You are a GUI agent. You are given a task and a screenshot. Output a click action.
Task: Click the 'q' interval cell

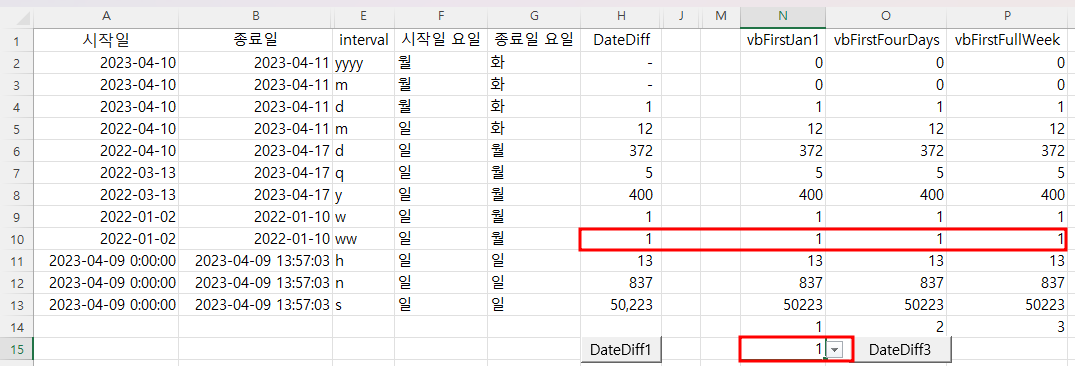click(363, 173)
